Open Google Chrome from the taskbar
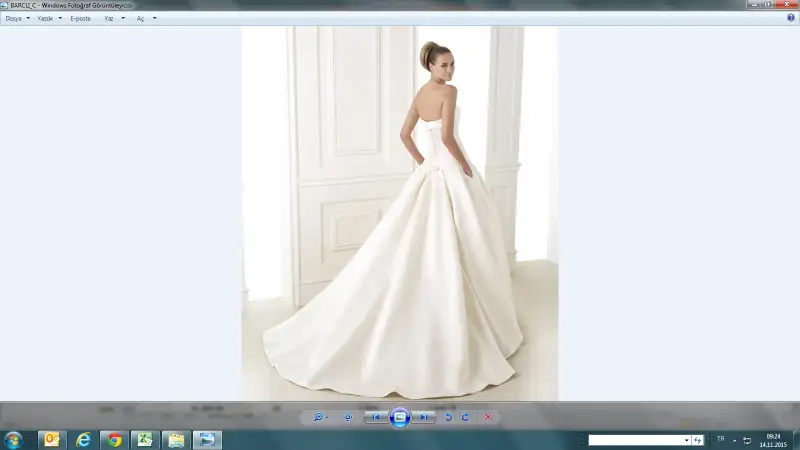This screenshot has width=800, height=450. click(x=114, y=440)
